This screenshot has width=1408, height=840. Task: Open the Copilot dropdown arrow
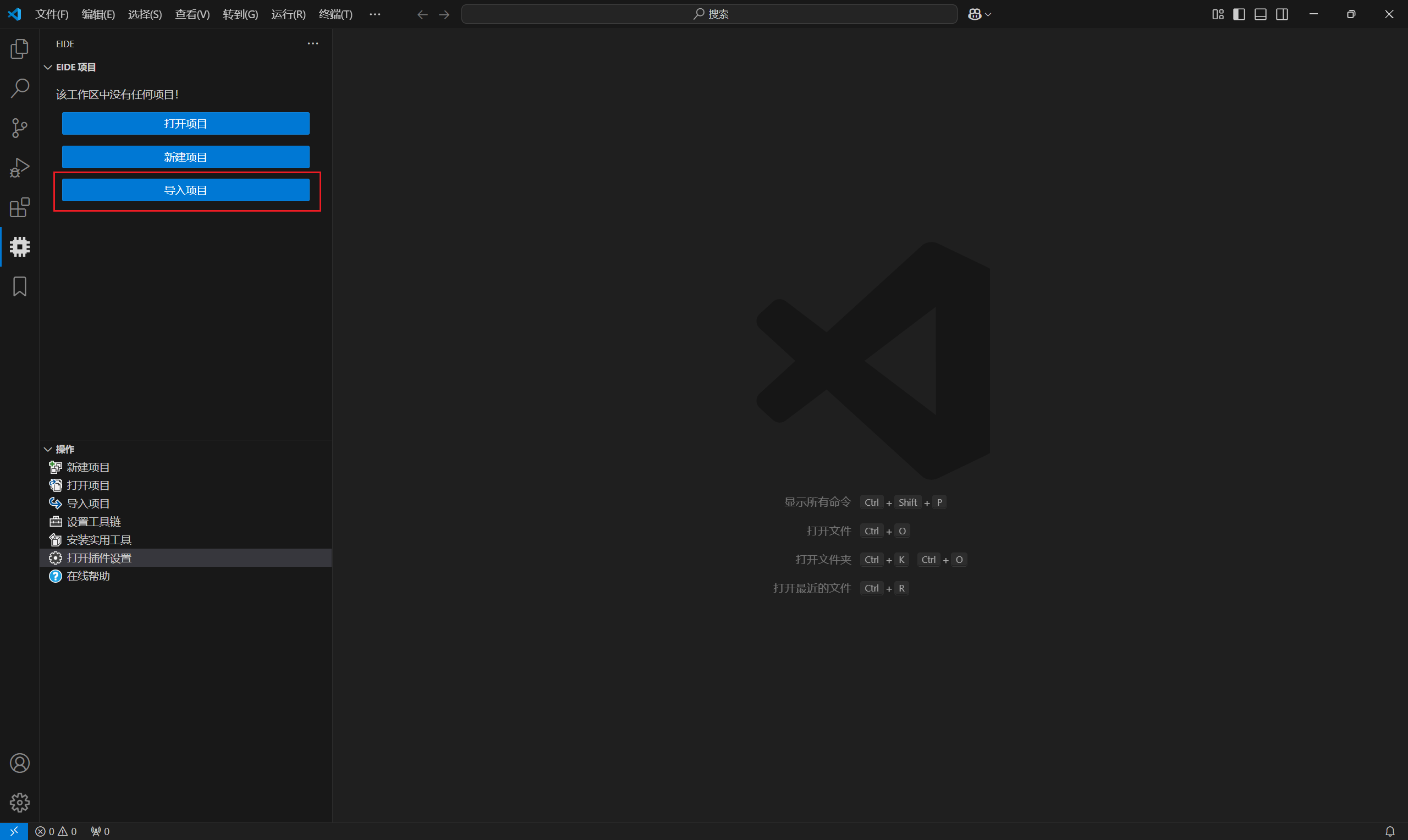click(x=988, y=15)
